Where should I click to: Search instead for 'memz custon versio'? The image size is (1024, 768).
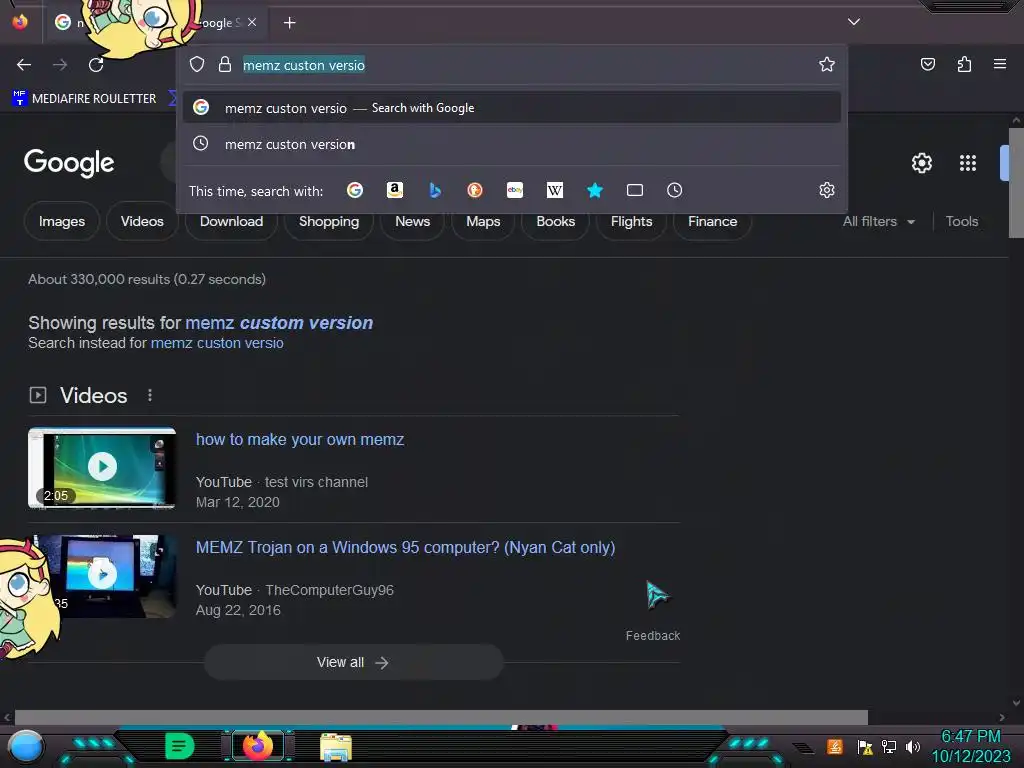[x=217, y=343]
